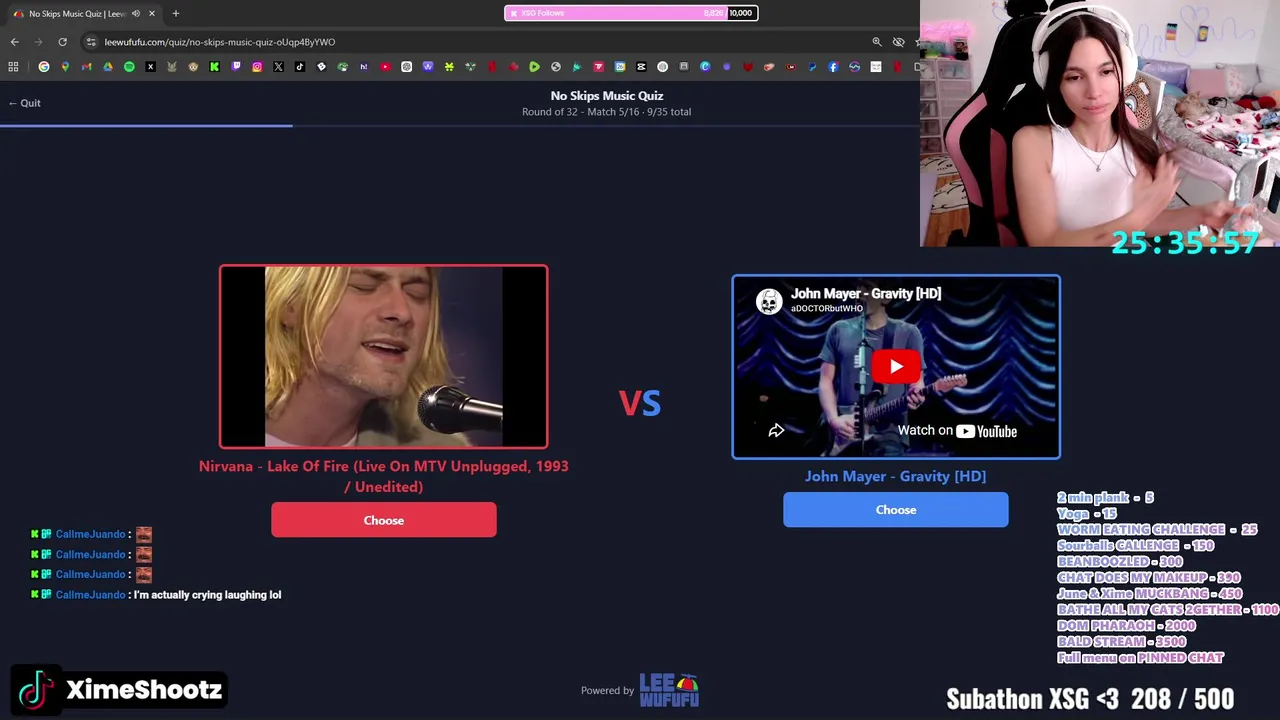Open the Facebook bookmark icon
This screenshot has width=1280, height=720.
pyautogui.click(x=833, y=67)
